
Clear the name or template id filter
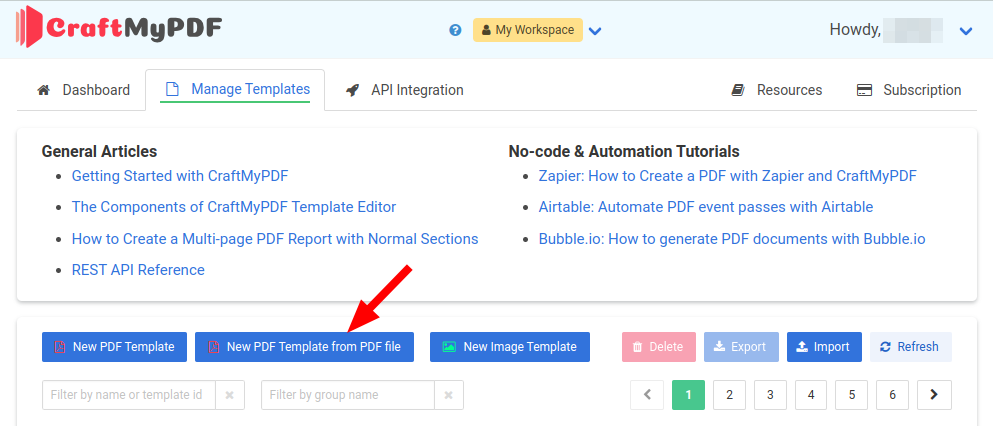click(x=230, y=395)
